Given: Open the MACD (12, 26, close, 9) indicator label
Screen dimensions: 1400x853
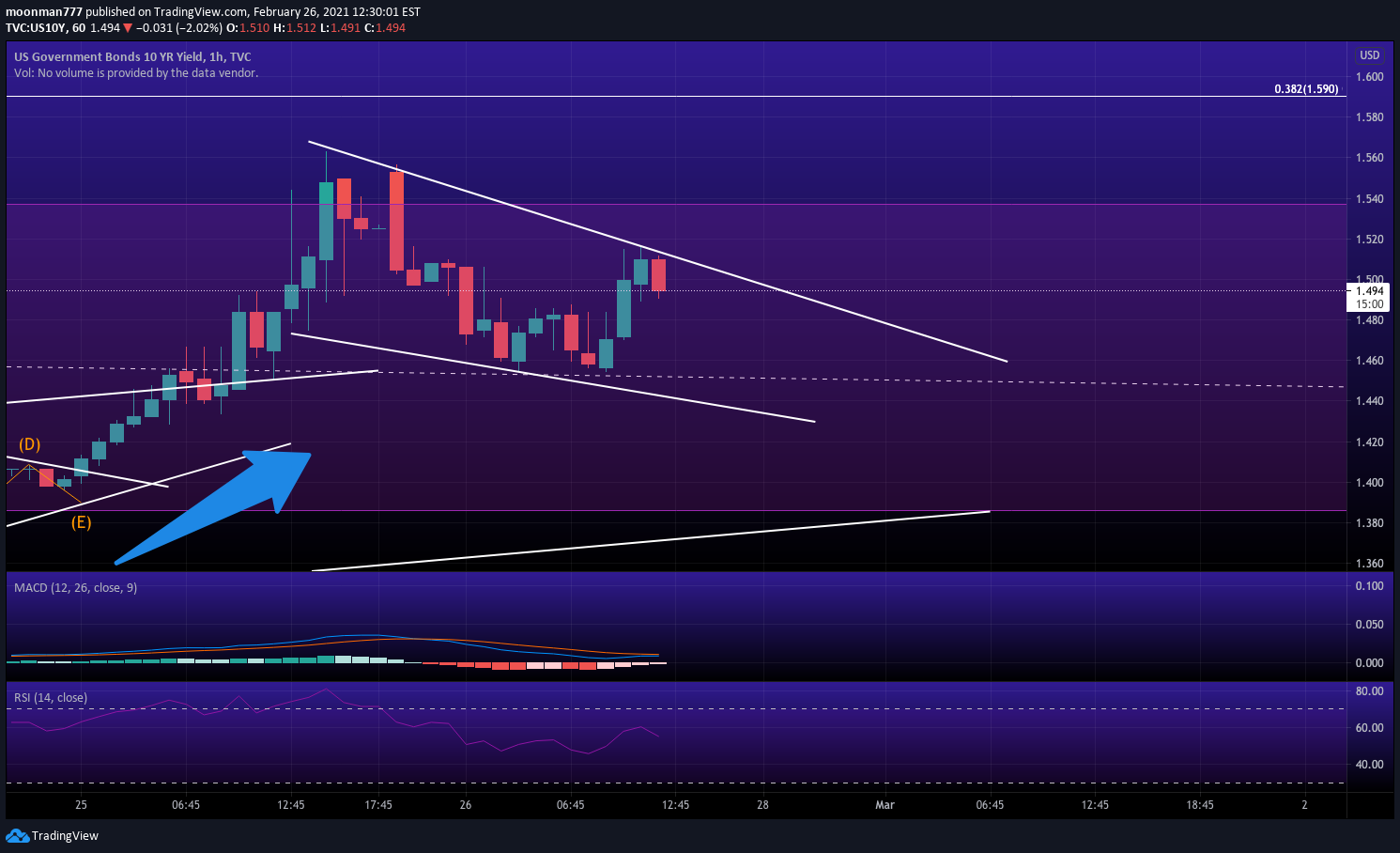Looking at the screenshot, I should coord(75,587).
